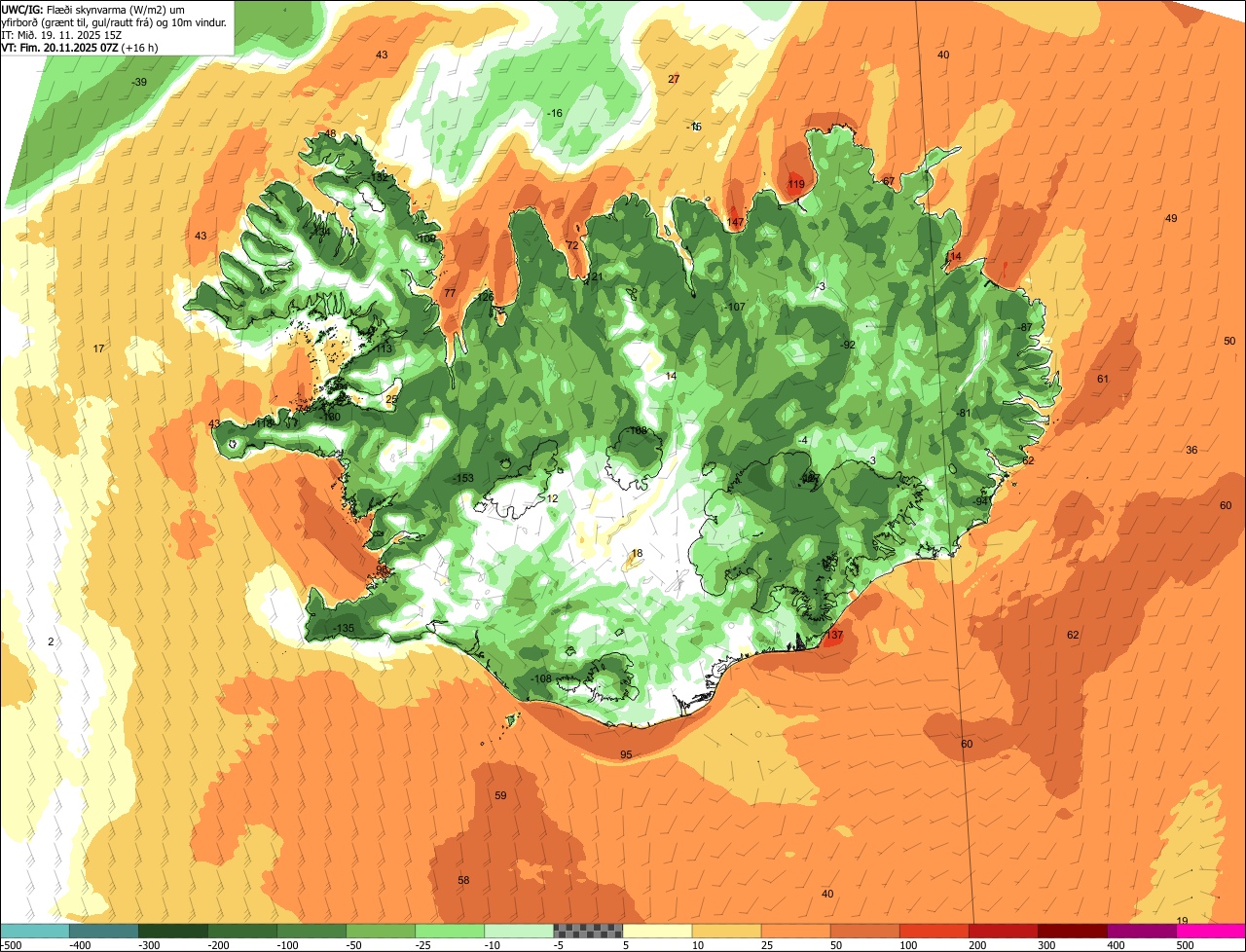Select the '500' legend tick label

pyautogui.click(x=1185, y=944)
